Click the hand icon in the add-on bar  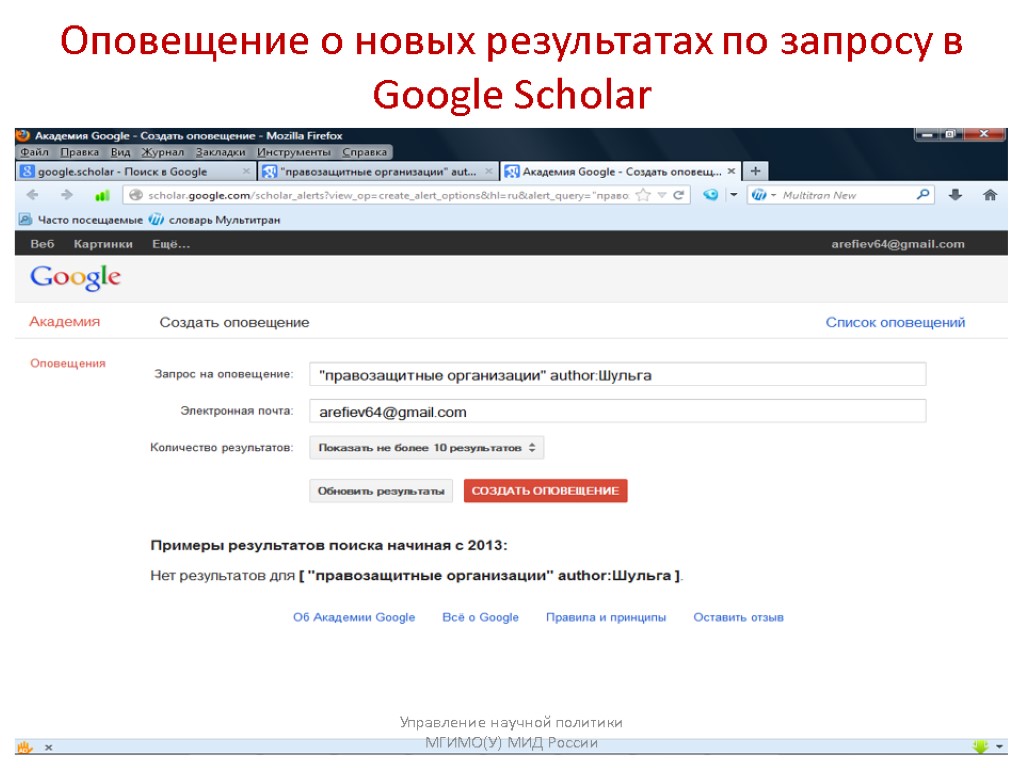25,746
